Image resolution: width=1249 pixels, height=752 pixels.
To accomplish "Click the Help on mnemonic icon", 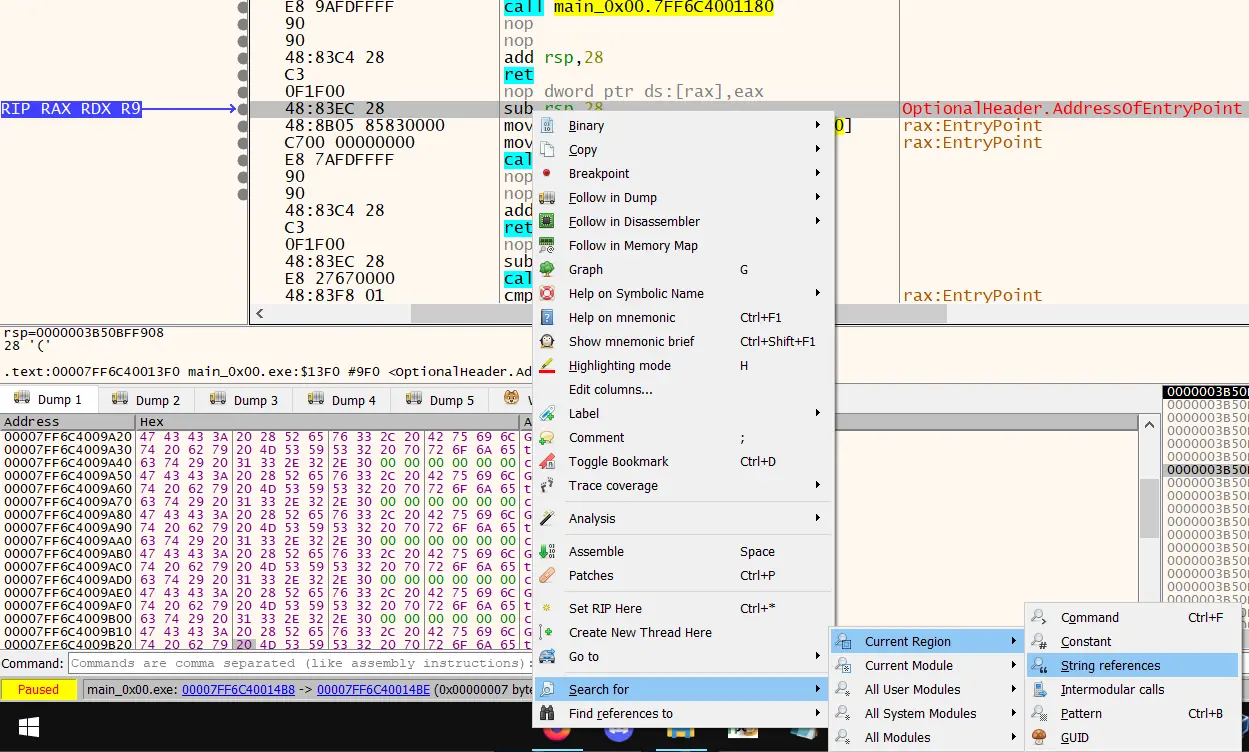I will tap(547, 317).
